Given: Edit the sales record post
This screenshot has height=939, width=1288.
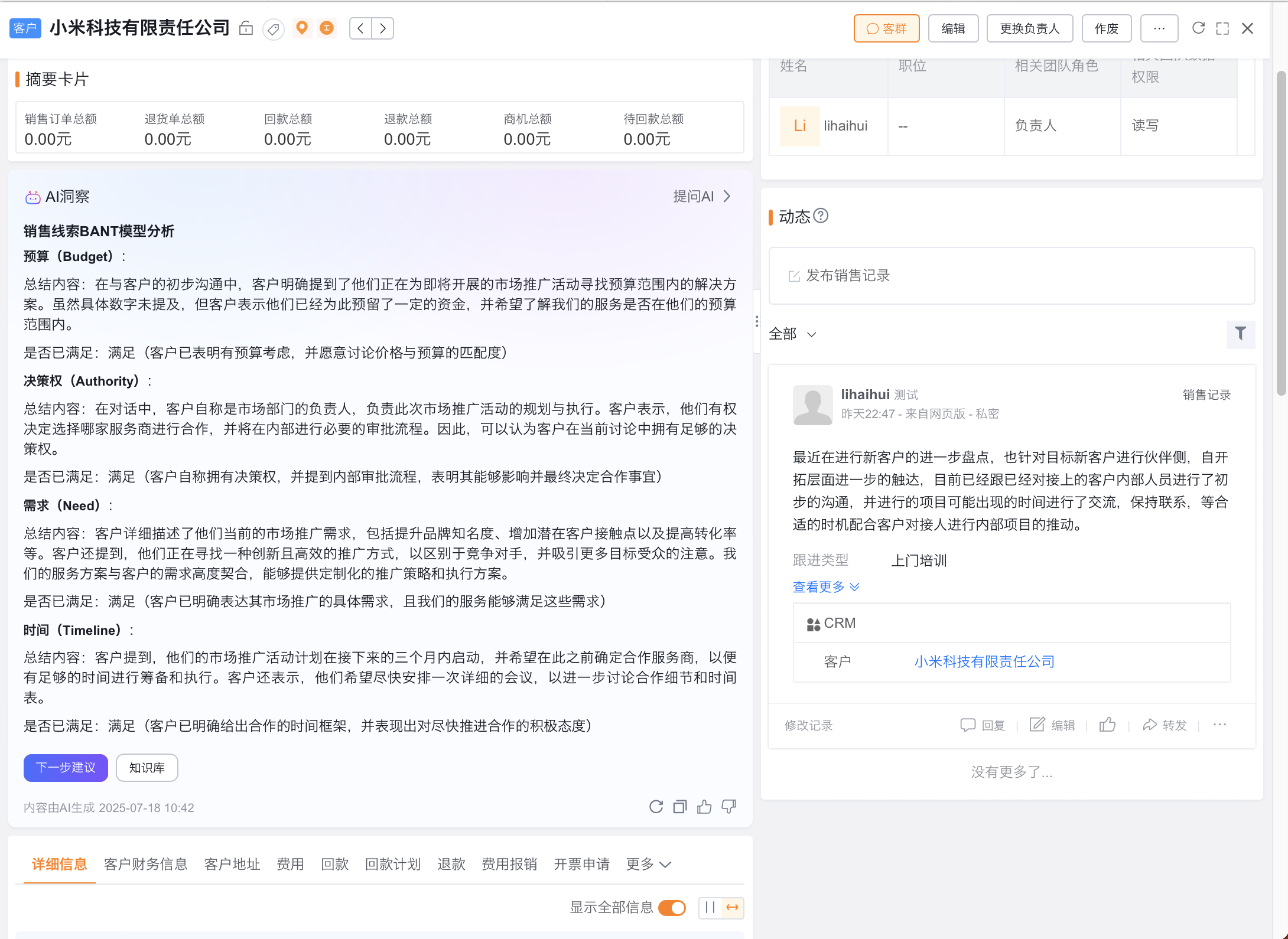Looking at the screenshot, I should pos(1052,725).
